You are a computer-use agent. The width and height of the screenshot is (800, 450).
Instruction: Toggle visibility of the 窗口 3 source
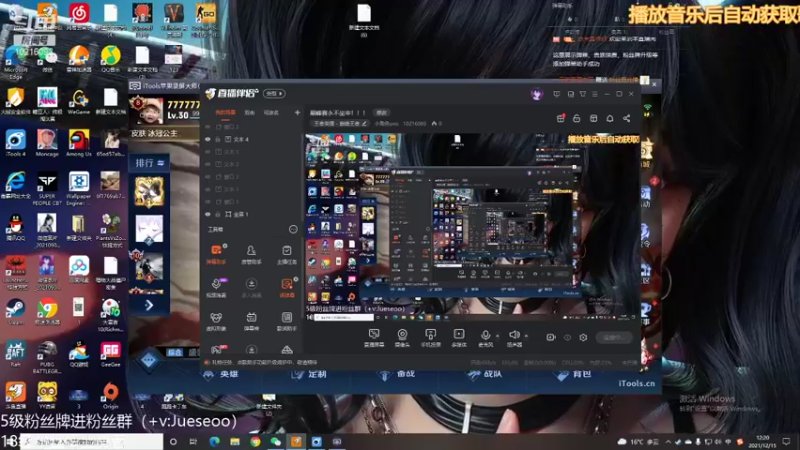[x=208, y=177]
